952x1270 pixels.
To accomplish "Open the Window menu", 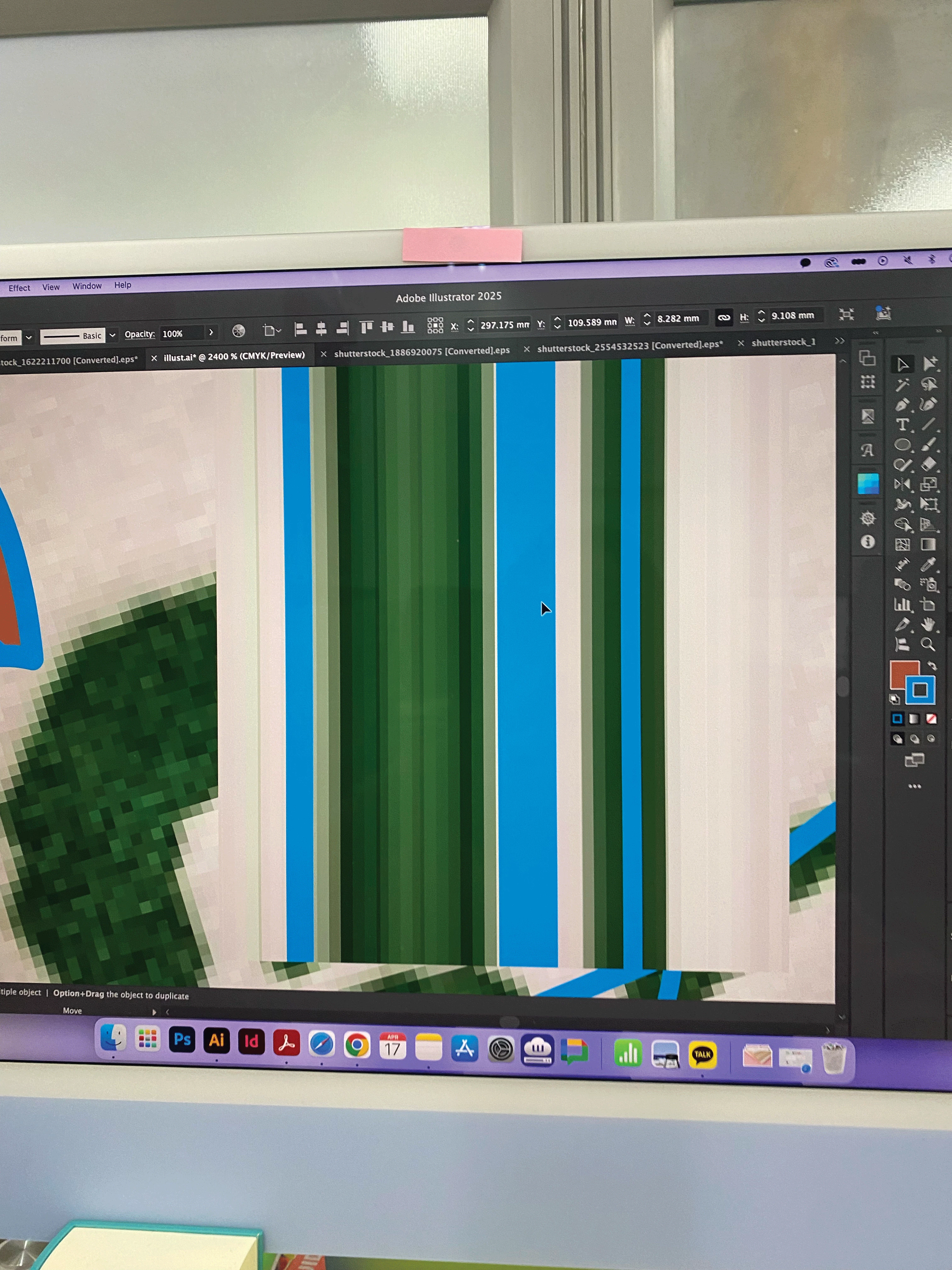I will 87,286.
